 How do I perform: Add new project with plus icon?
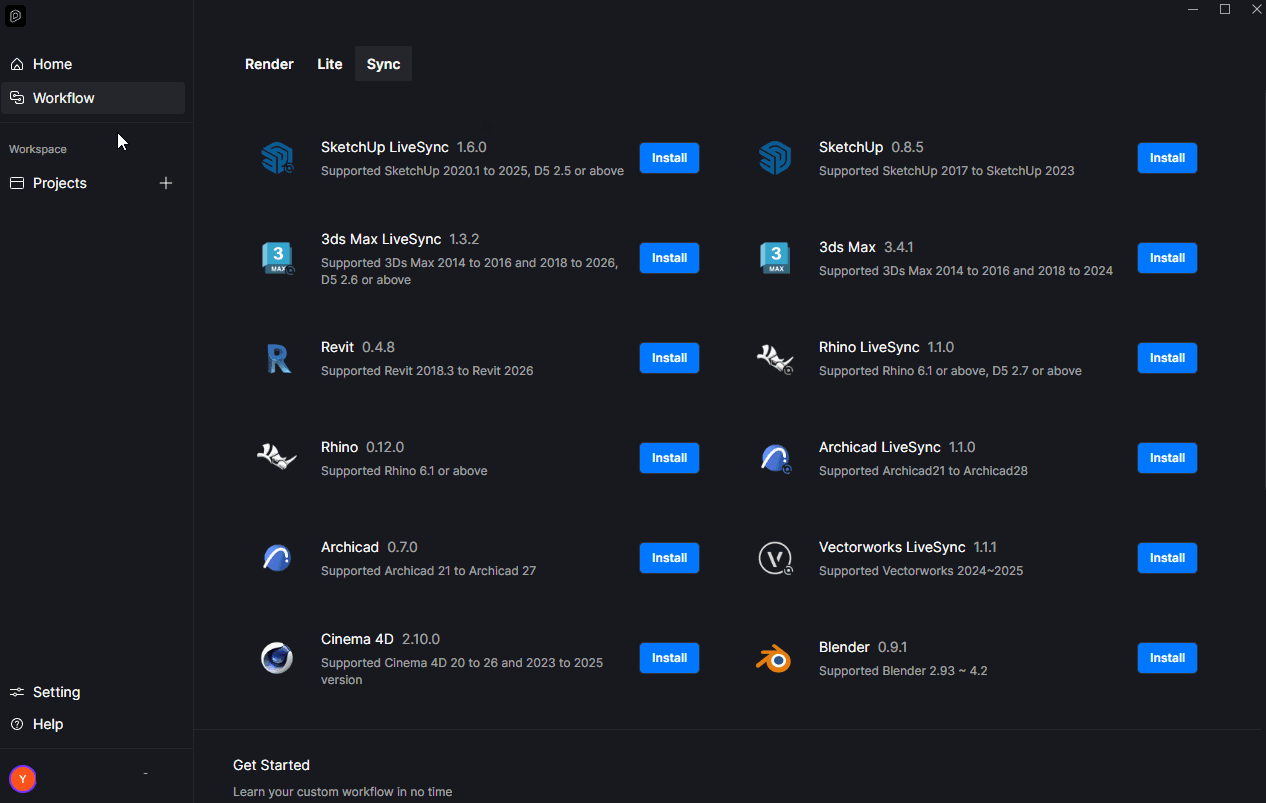166,183
